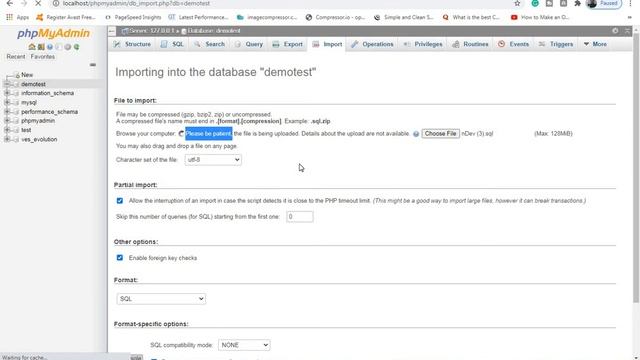Expand the performance_schema database node
This screenshot has height=360, width=640.
(7, 112)
